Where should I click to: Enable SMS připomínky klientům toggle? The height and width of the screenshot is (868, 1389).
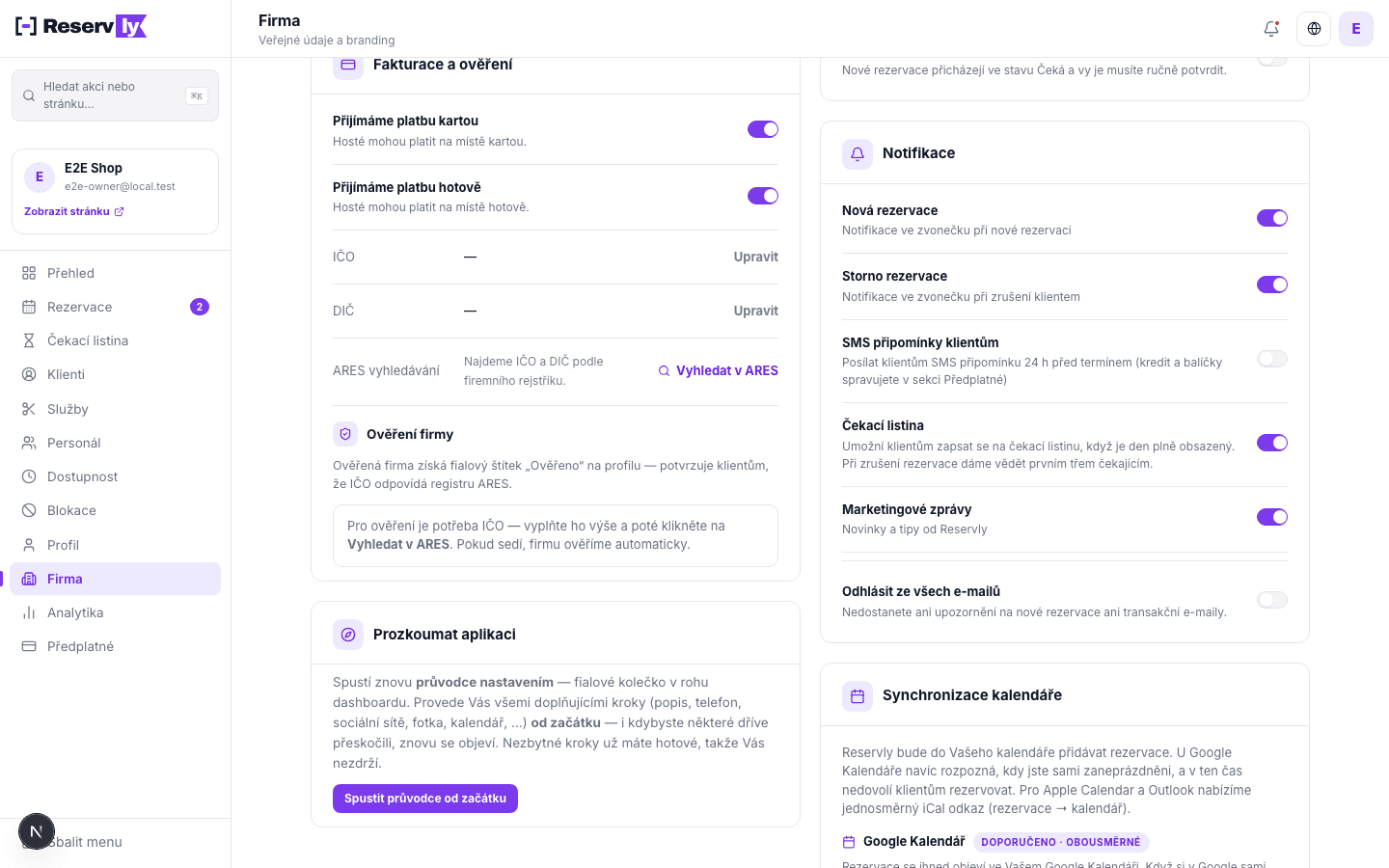tap(1272, 359)
